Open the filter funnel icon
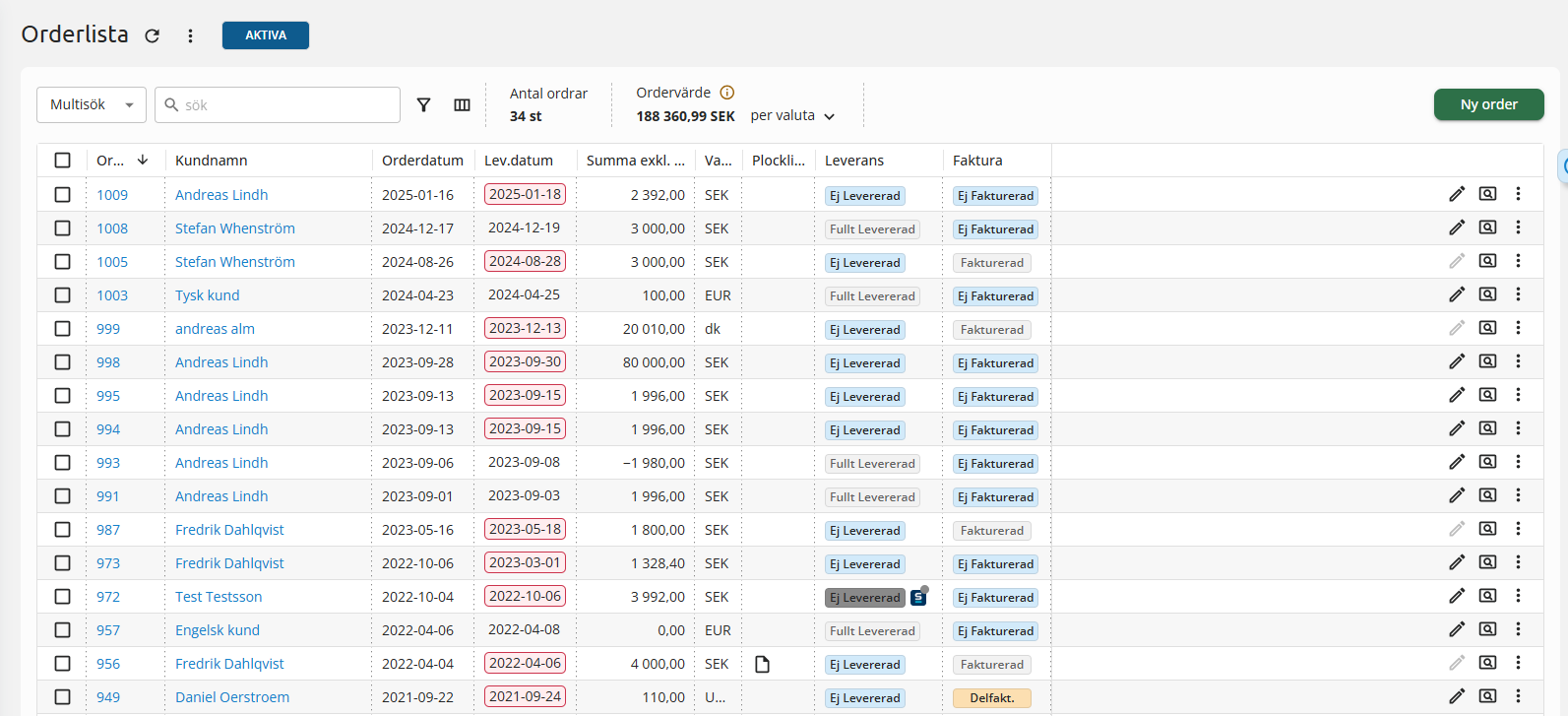 [423, 105]
